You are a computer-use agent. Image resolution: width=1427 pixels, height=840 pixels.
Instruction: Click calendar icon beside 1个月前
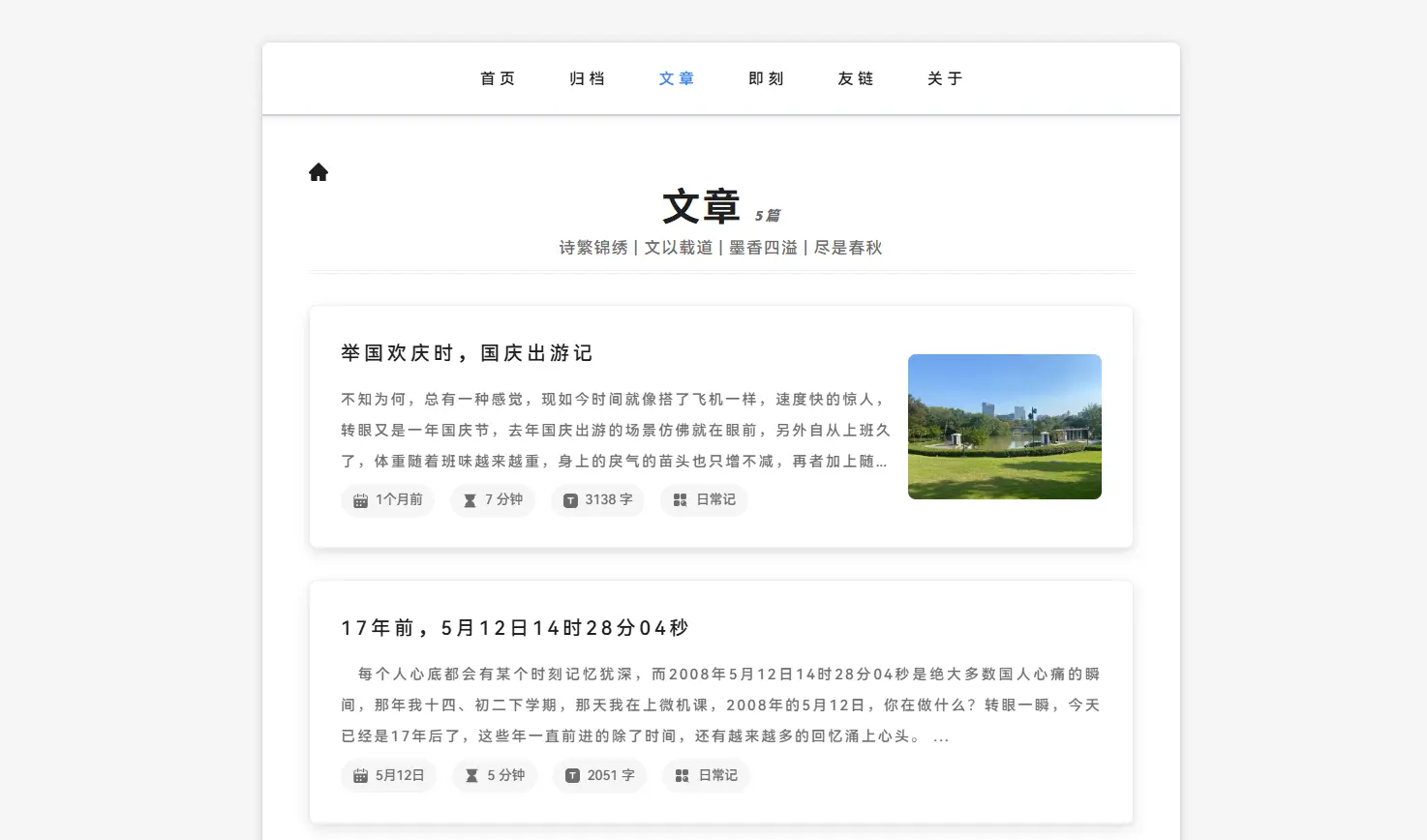(x=360, y=500)
